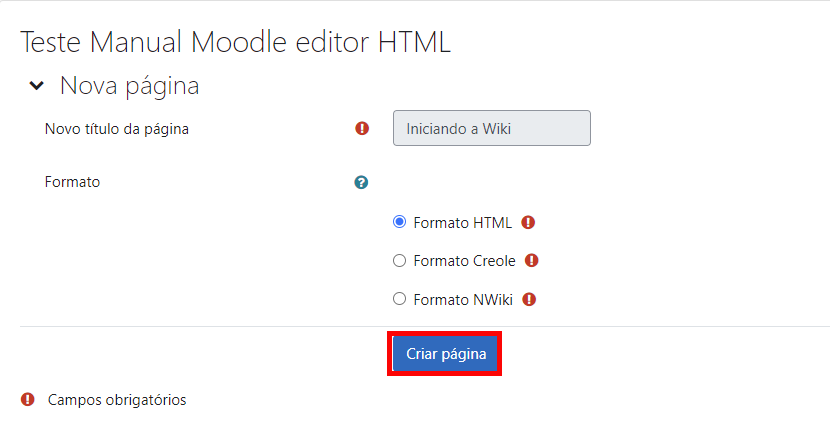Select the Formato NWiki radio button
The width and height of the screenshot is (830, 424).
click(x=399, y=299)
